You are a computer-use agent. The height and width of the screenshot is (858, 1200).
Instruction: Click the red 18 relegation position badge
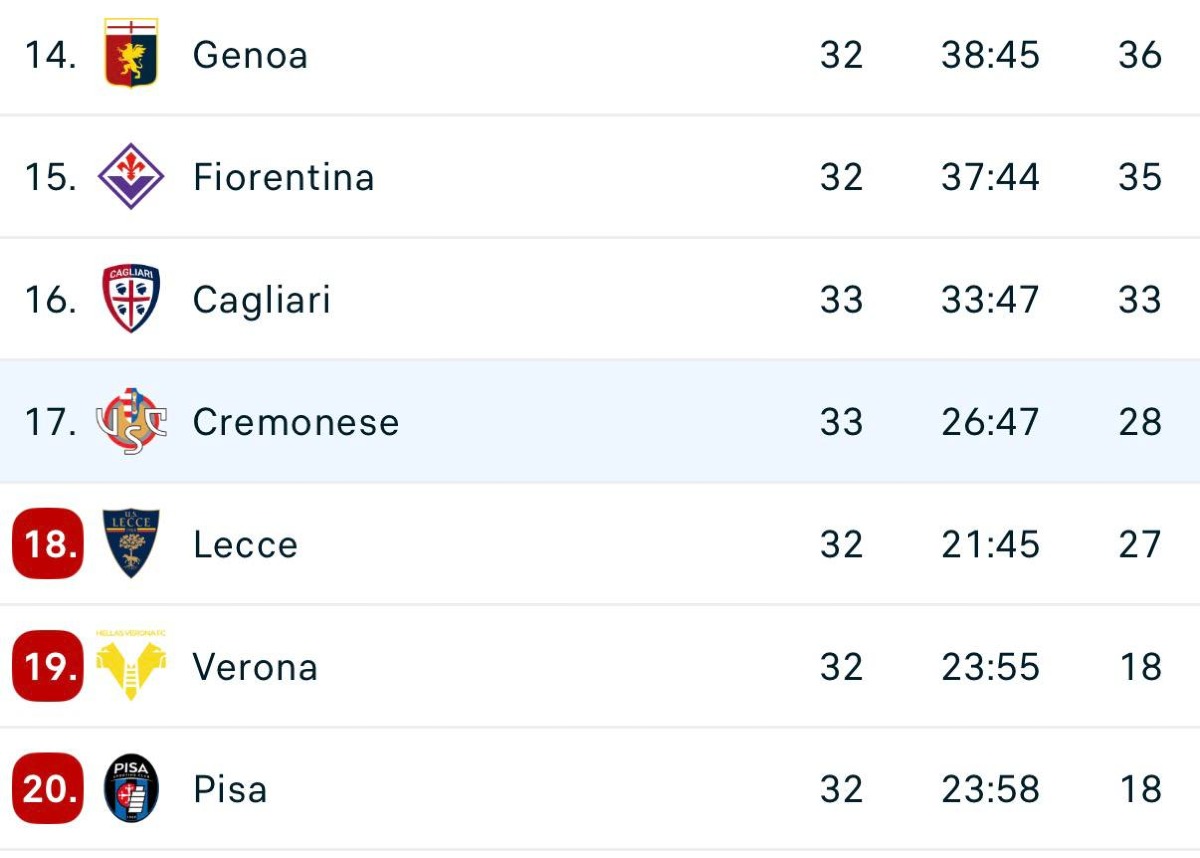click(x=48, y=544)
